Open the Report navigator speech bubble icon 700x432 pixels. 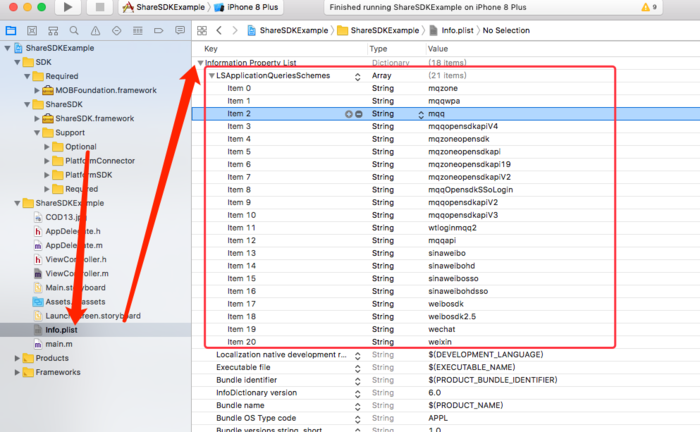click(x=180, y=30)
